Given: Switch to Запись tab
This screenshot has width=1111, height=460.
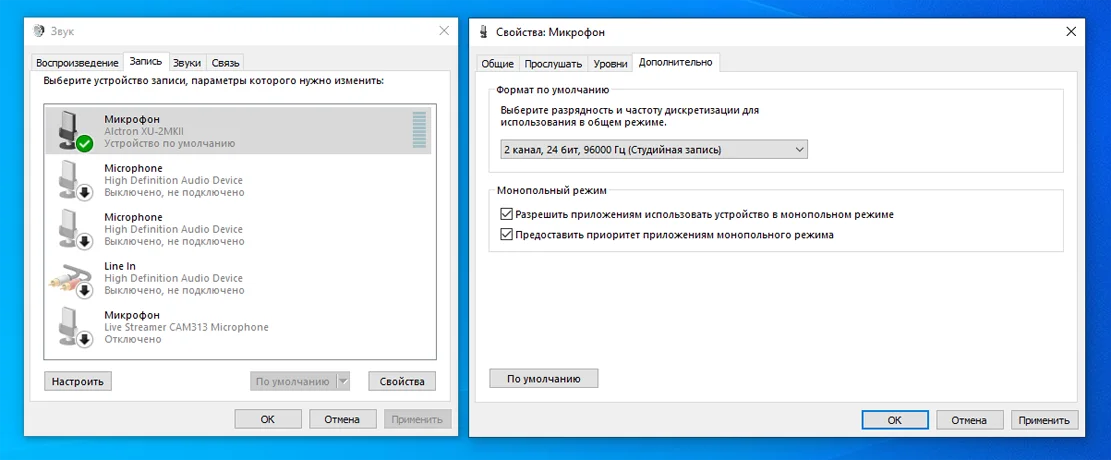Looking at the screenshot, I should tap(147, 61).
